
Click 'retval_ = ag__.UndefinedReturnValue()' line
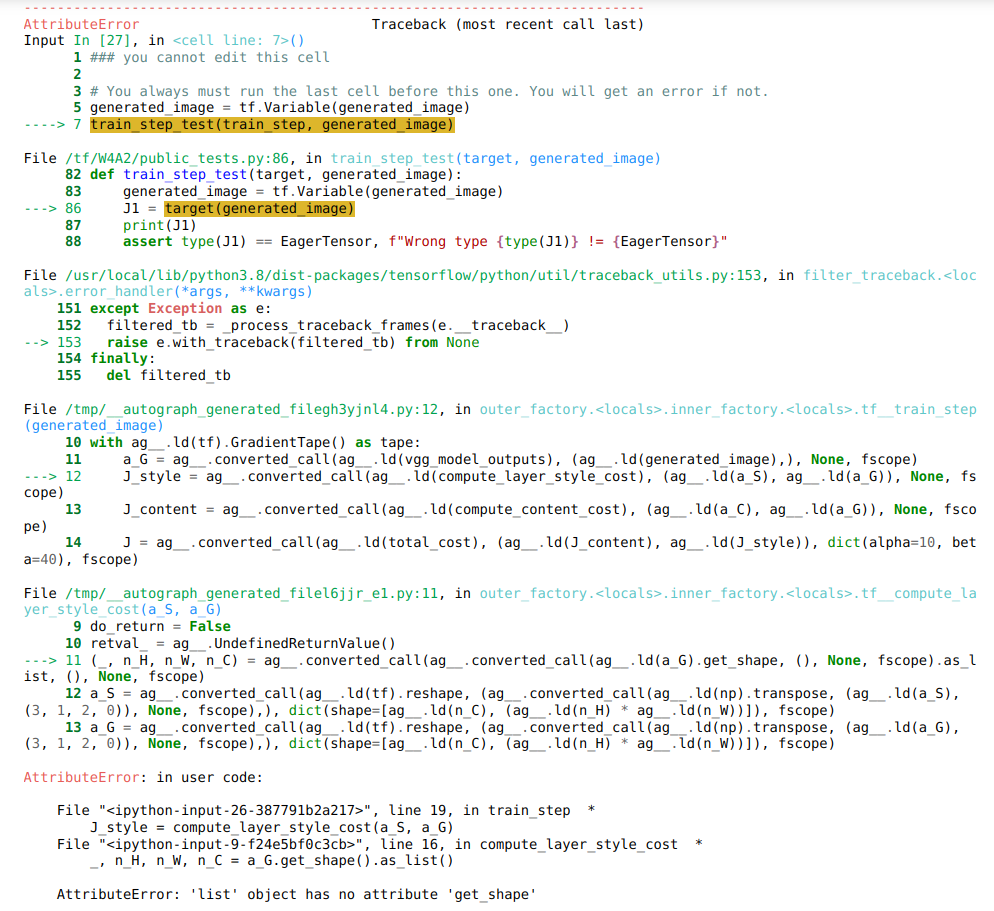coord(243,643)
